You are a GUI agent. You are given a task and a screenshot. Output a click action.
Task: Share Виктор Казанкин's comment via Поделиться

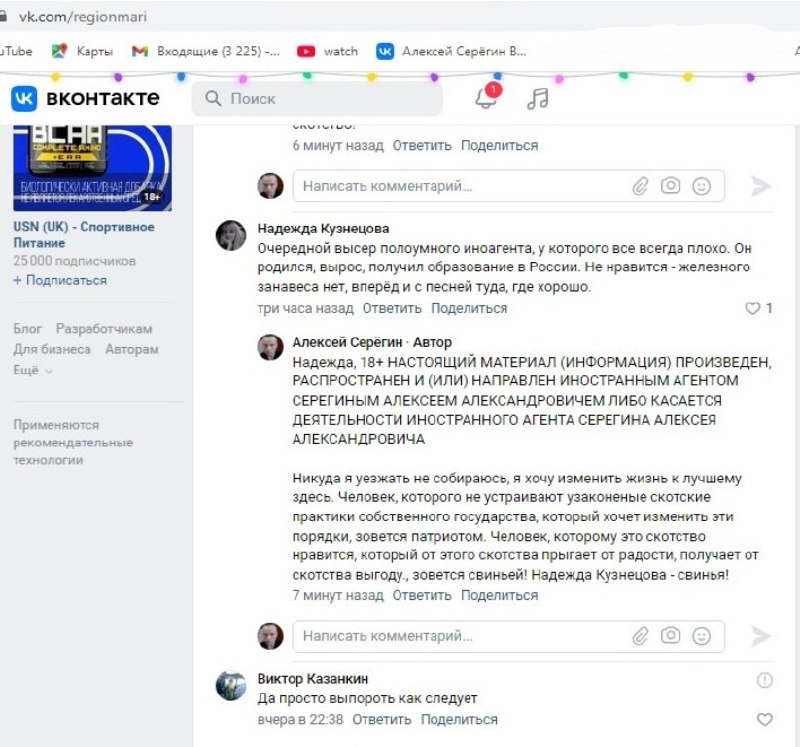459,719
